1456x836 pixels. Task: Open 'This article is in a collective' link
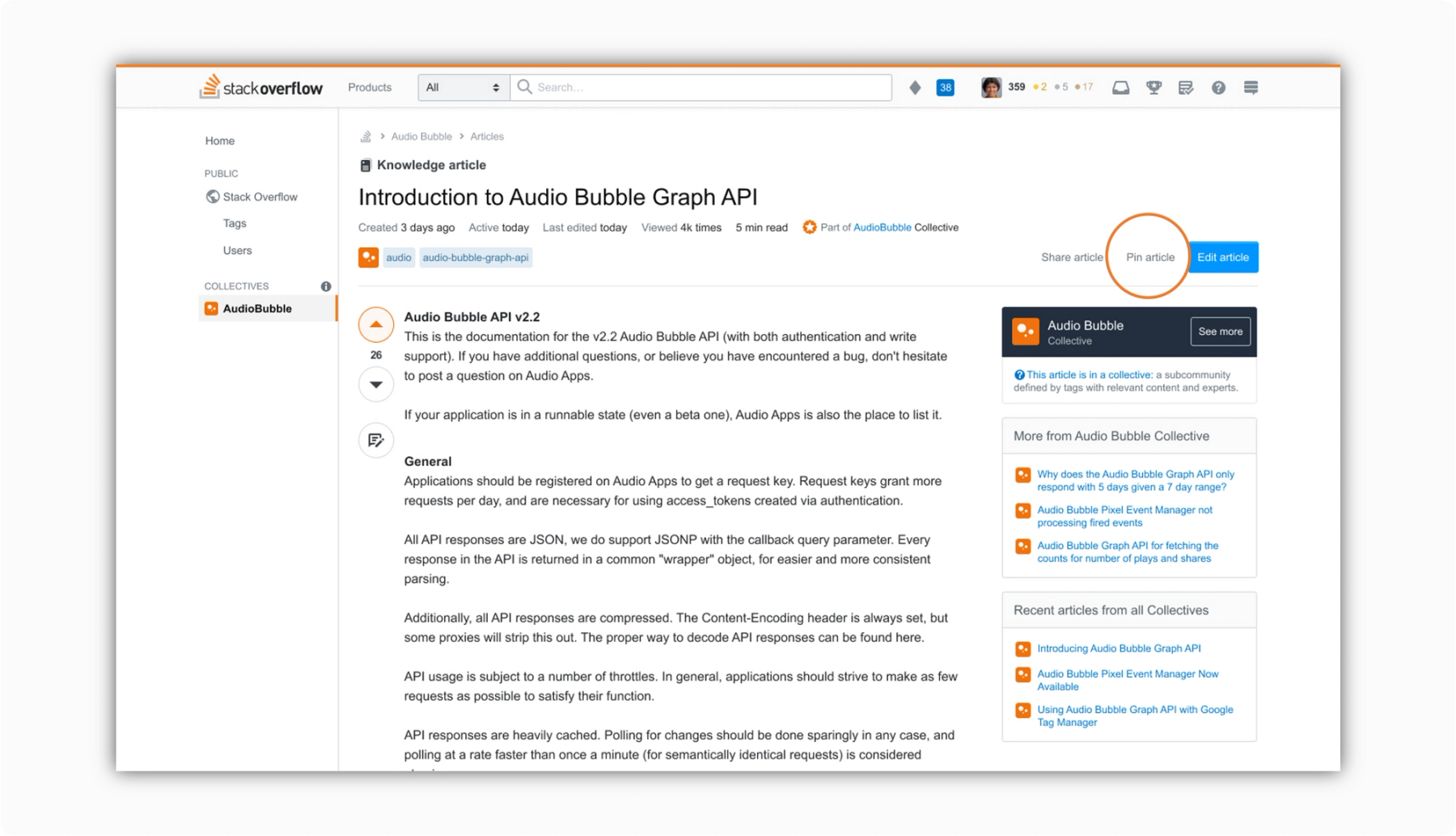tap(1089, 374)
